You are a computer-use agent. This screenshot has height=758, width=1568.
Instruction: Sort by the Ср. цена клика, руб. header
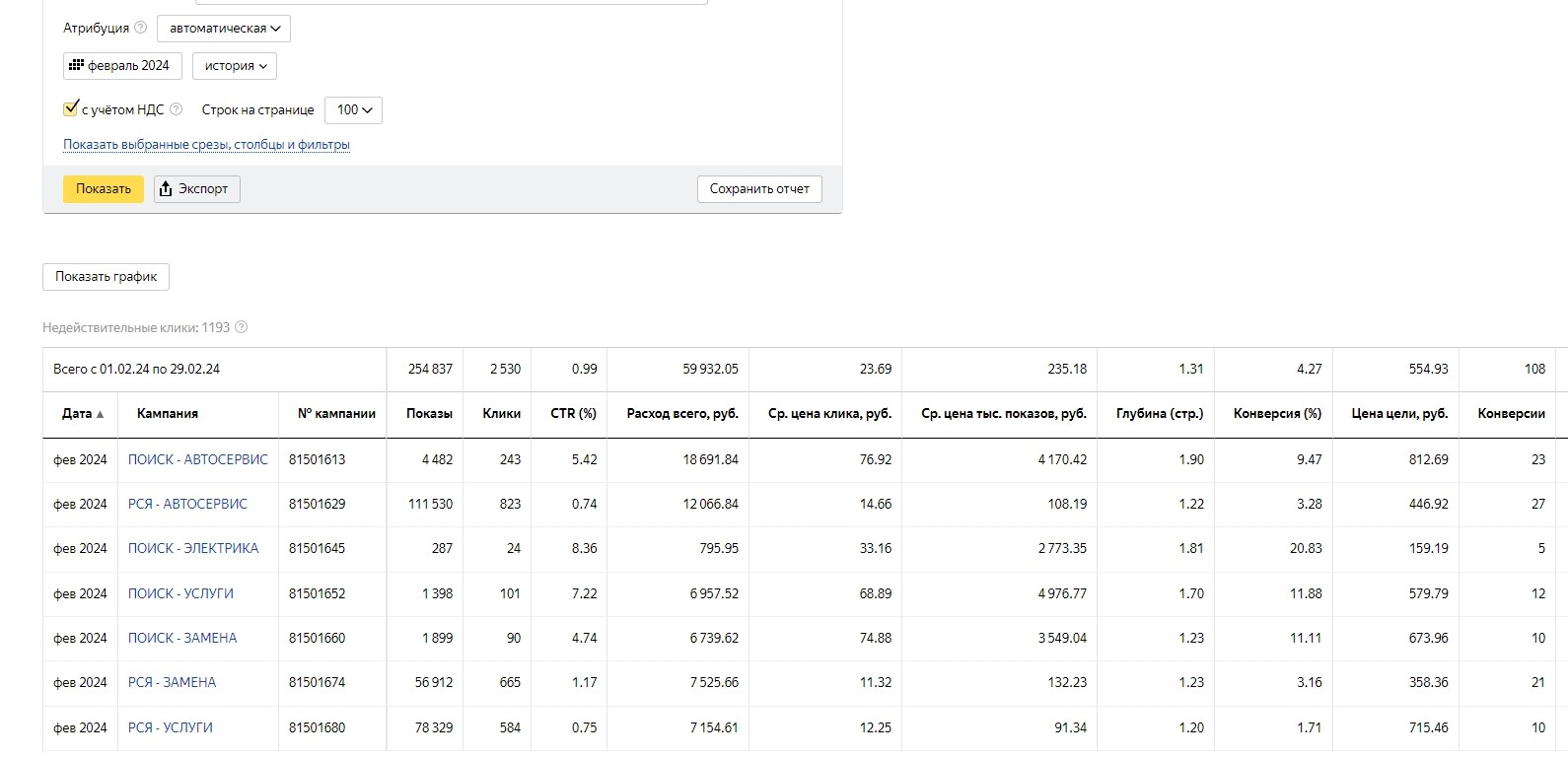click(829, 414)
